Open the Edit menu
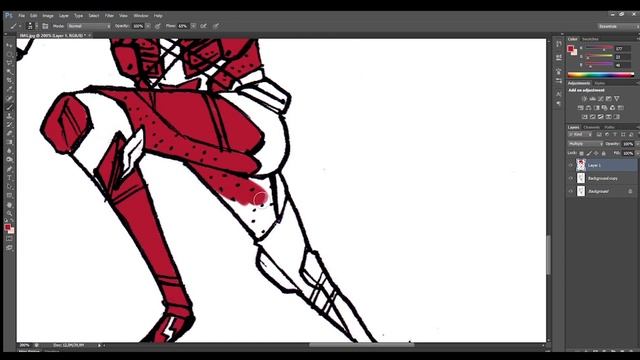 coord(33,16)
